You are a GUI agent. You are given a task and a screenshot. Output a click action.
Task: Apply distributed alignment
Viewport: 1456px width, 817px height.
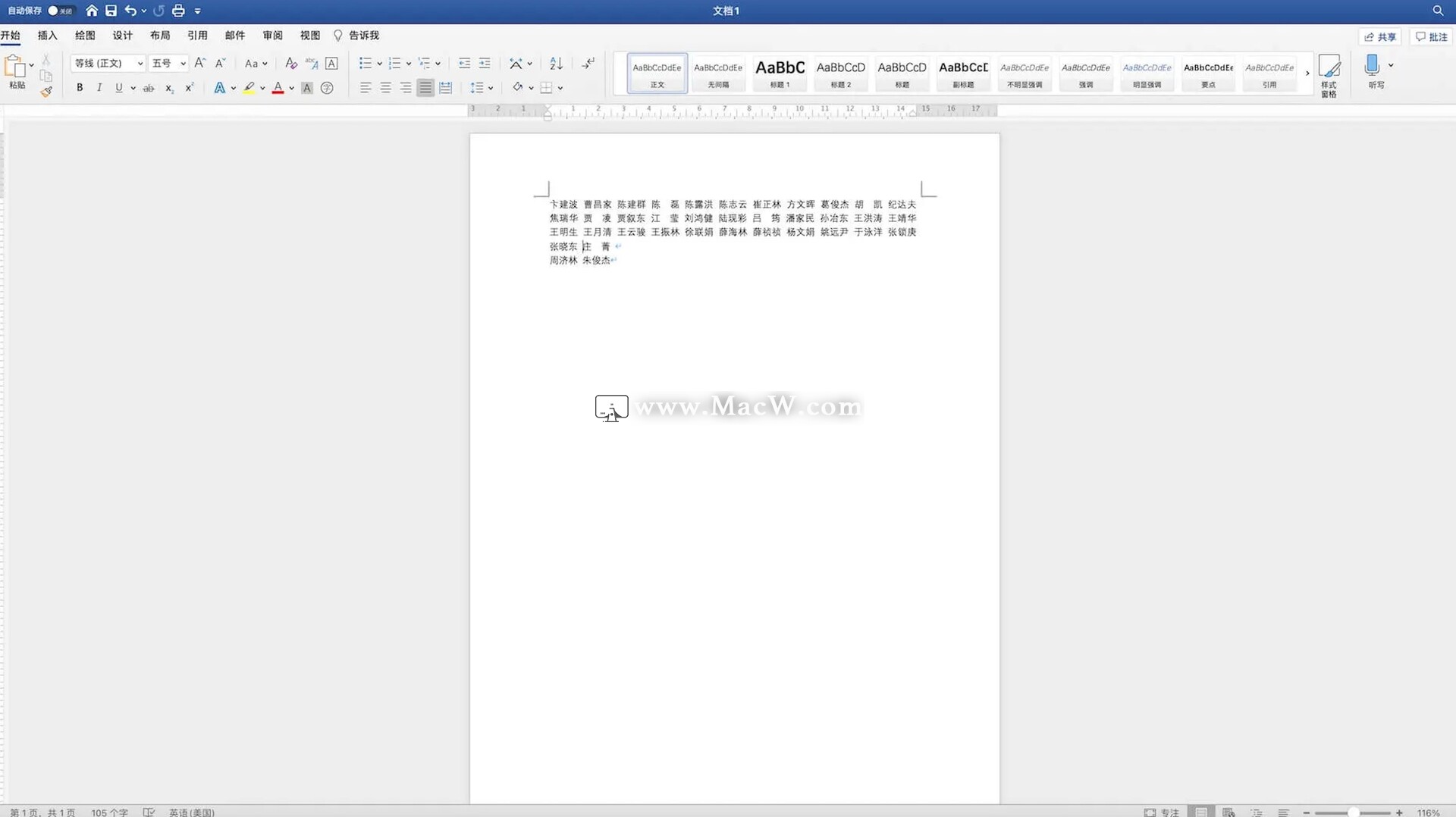[x=446, y=88]
